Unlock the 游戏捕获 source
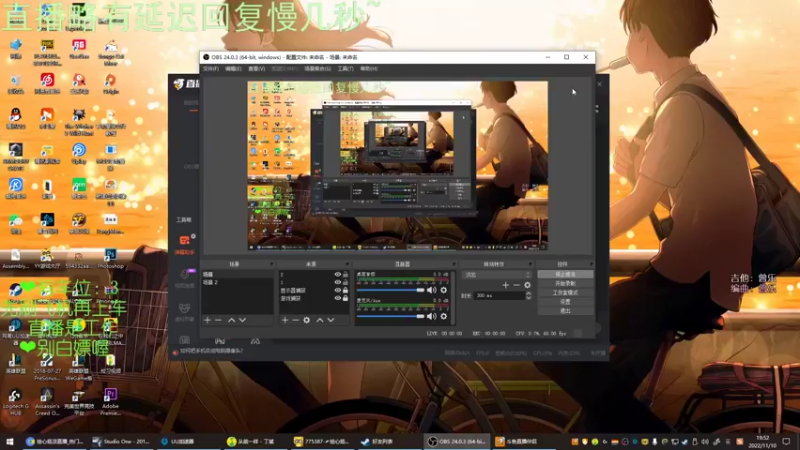The height and width of the screenshot is (450, 800). click(345, 298)
